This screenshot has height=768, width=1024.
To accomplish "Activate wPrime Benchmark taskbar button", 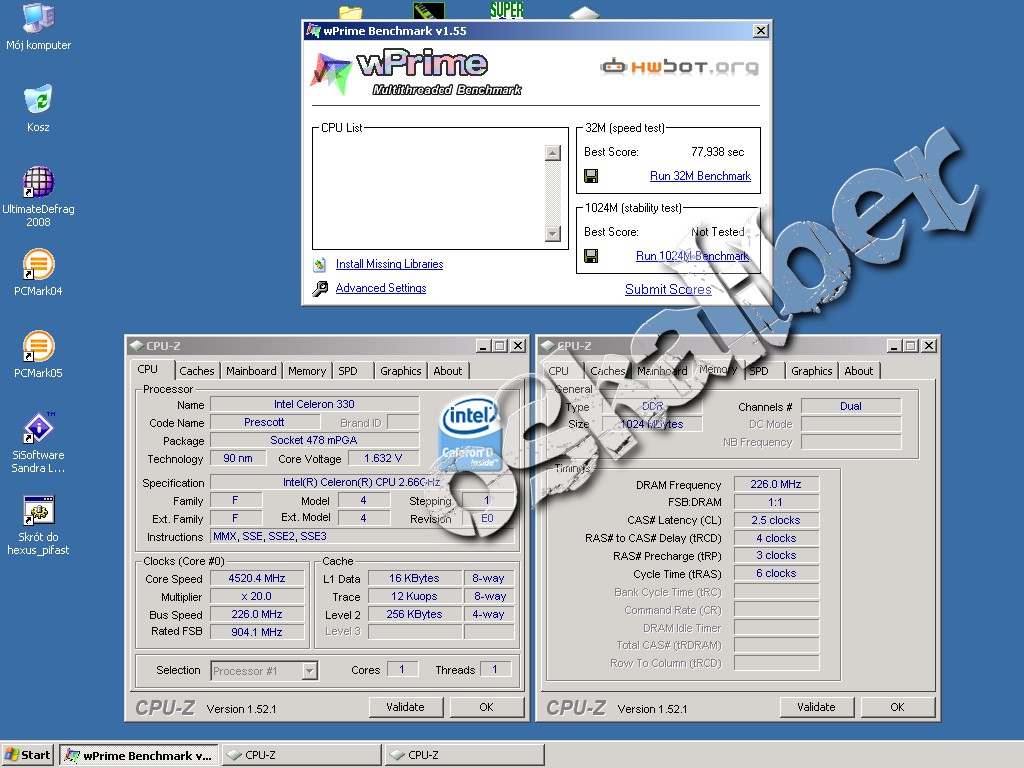I will coord(139,756).
